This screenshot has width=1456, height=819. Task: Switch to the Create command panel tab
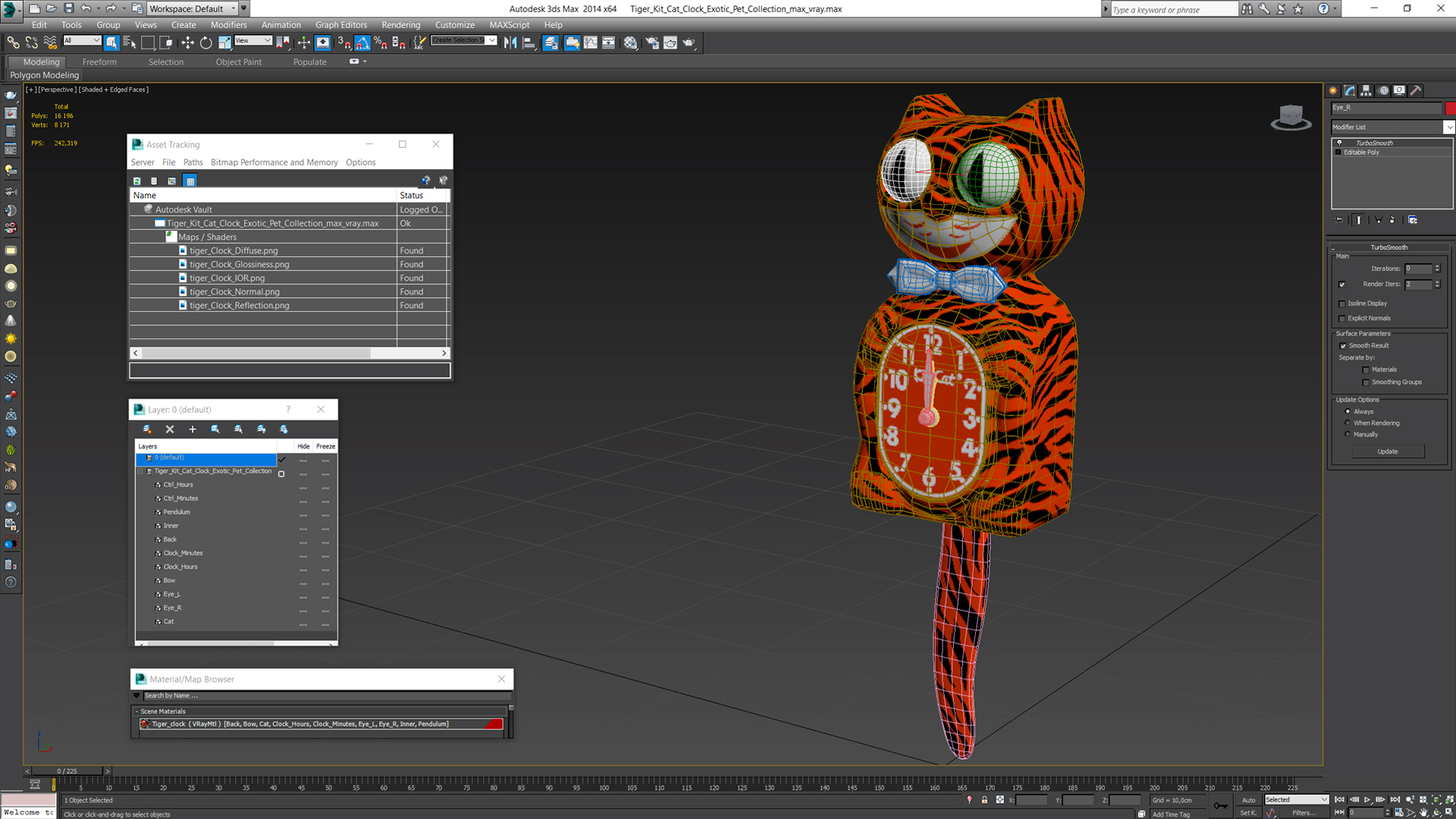(x=1334, y=90)
